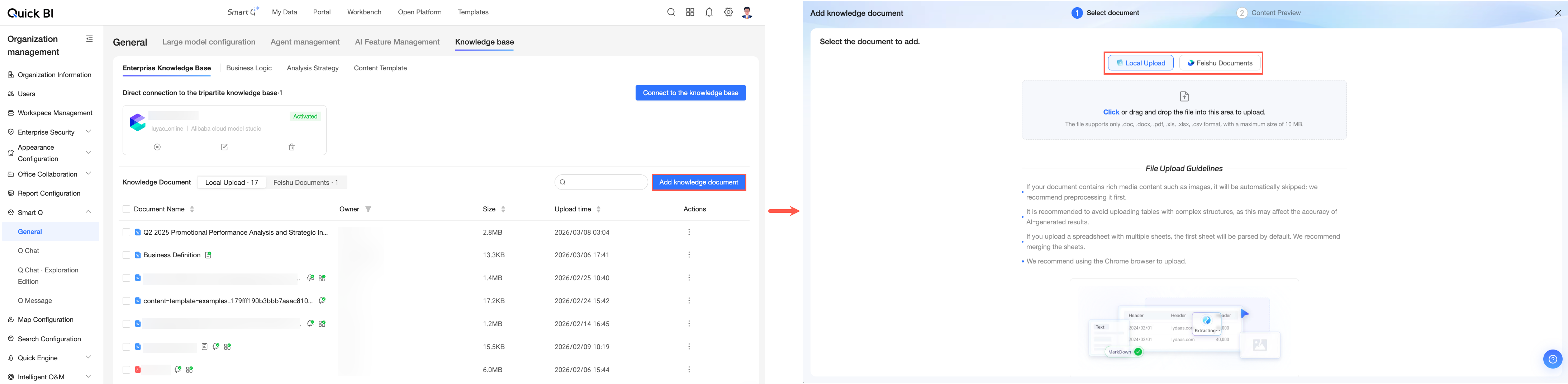This screenshot has width=1568, height=384.
Task: Check the Business Definition row
Action: [x=127, y=255]
